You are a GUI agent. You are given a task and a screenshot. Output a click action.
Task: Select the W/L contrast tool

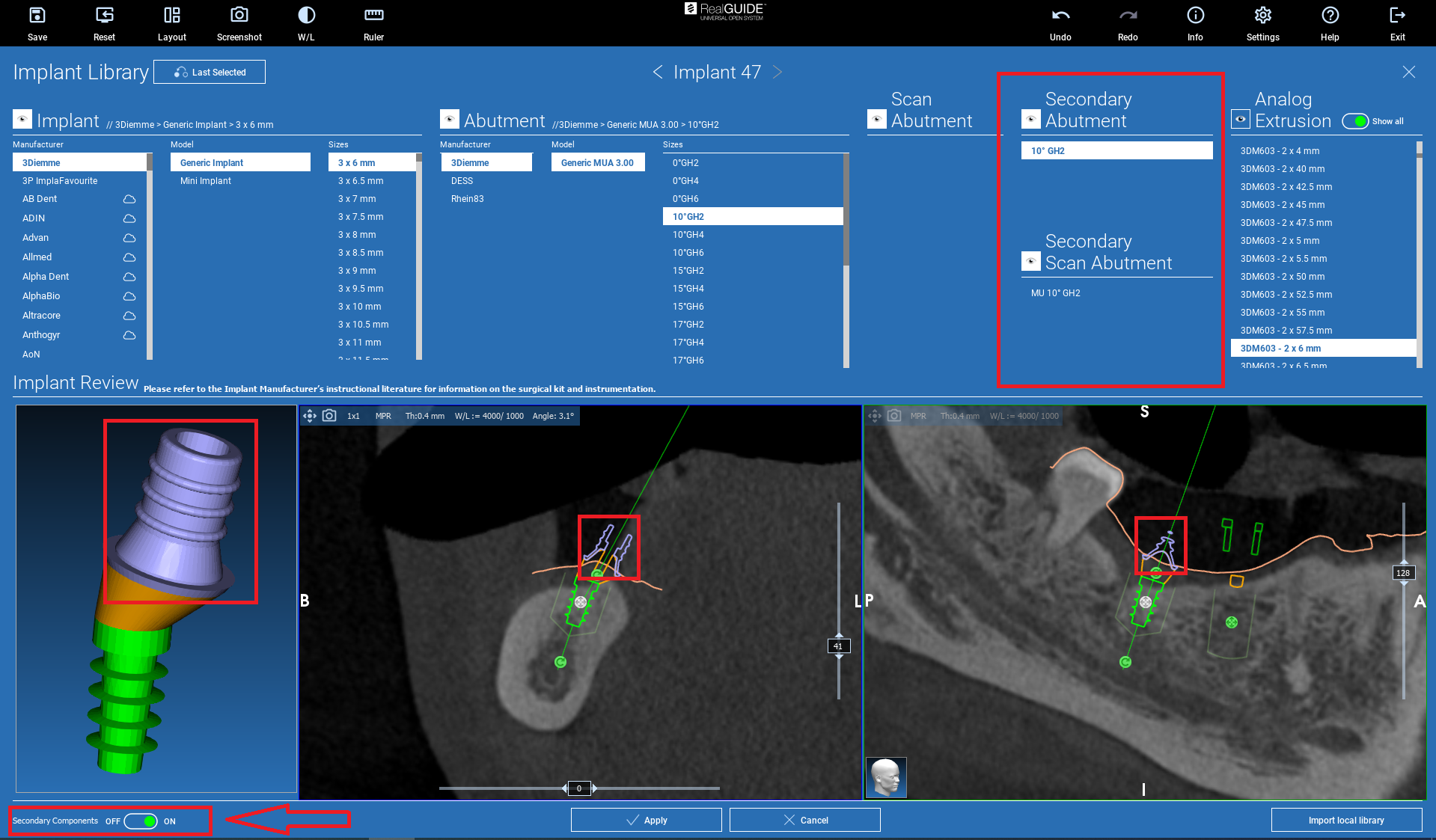[x=306, y=16]
